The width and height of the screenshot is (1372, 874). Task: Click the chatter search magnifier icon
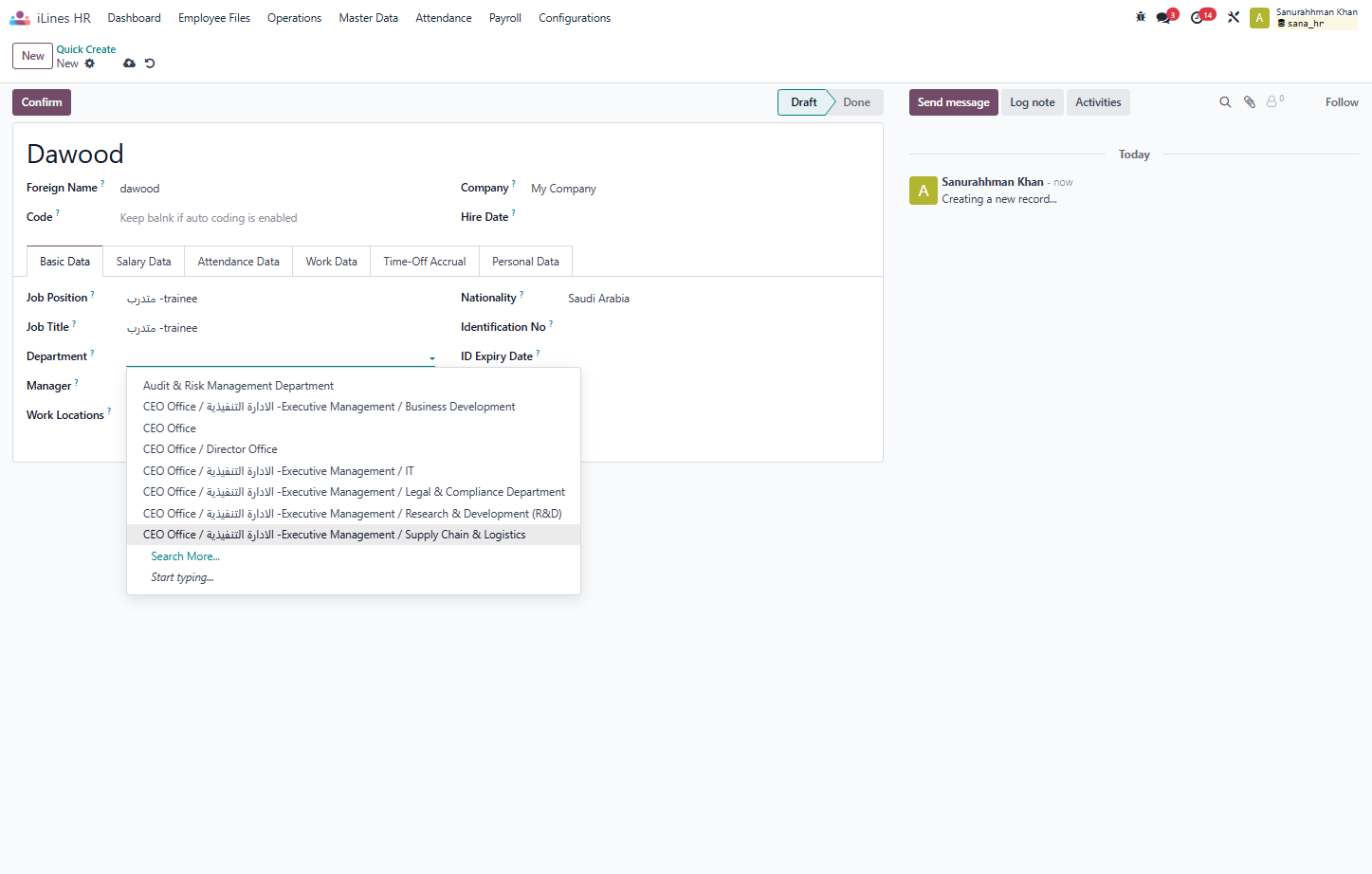pyautogui.click(x=1225, y=102)
